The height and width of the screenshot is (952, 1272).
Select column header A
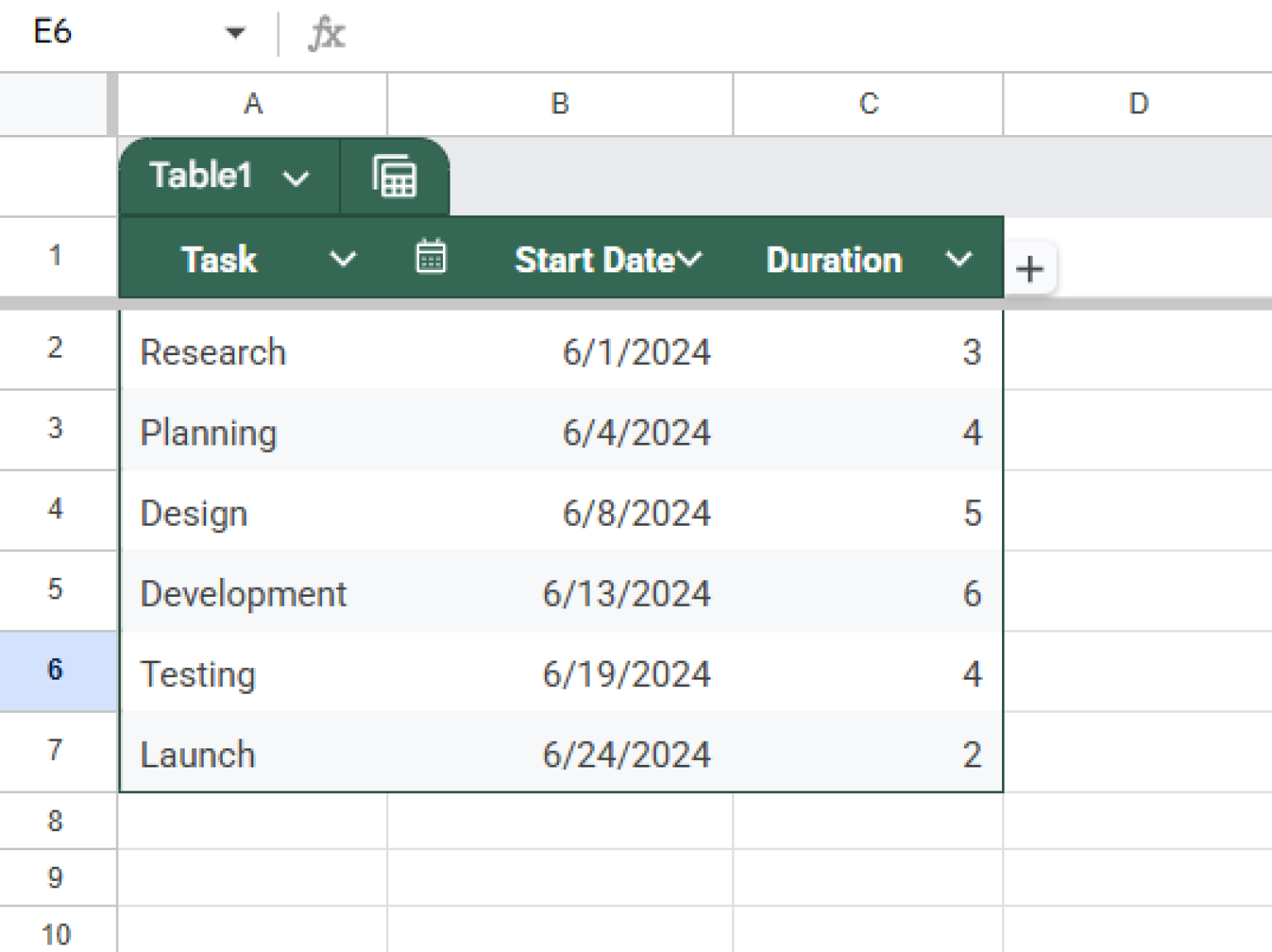click(x=252, y=103)
